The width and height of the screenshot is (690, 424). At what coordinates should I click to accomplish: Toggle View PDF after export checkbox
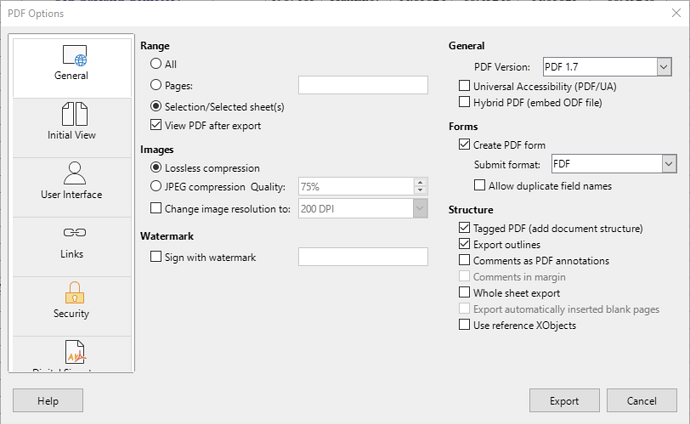coord(156,125)
